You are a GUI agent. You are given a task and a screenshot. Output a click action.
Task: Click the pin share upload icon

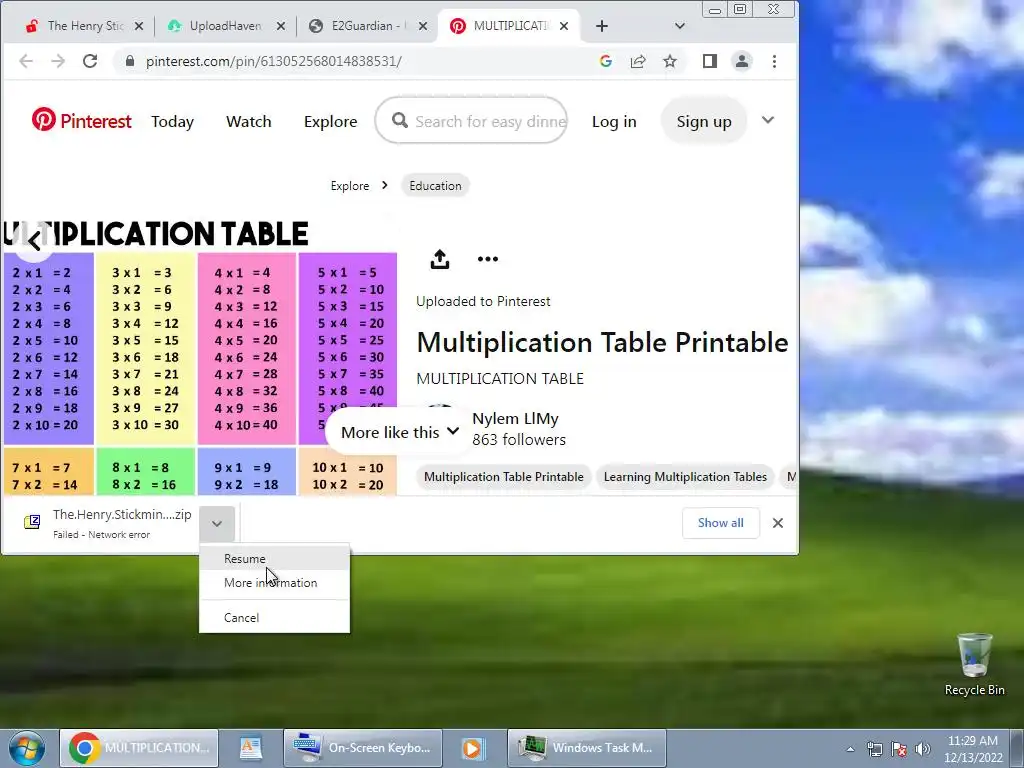(x=440, y=259)
